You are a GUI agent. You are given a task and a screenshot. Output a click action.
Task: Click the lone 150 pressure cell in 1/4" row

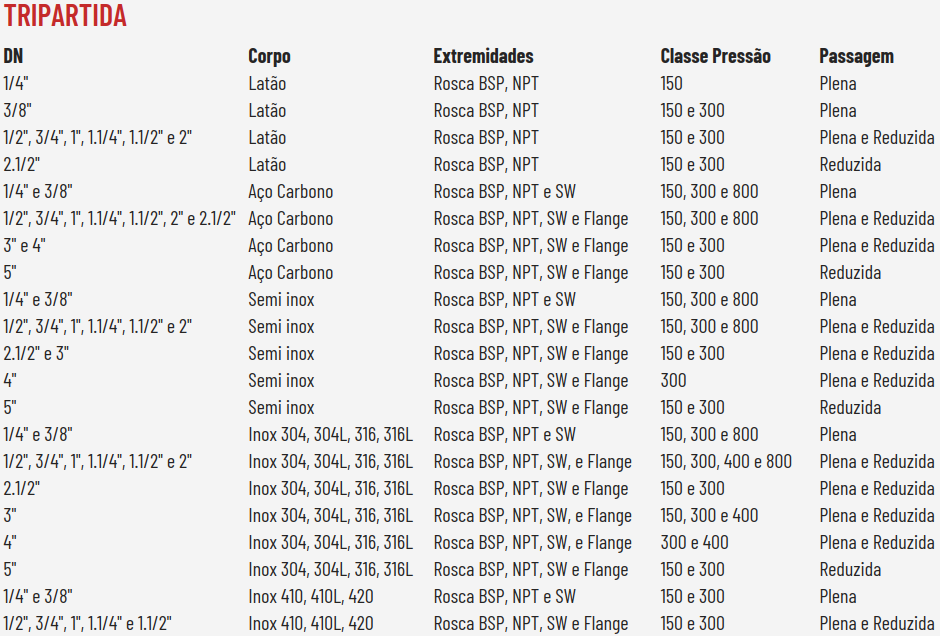(671, 83)
